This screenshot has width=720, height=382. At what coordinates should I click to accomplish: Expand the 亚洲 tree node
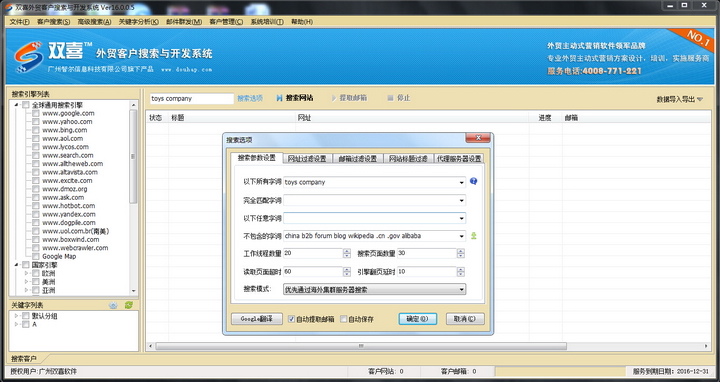[26, 290]
